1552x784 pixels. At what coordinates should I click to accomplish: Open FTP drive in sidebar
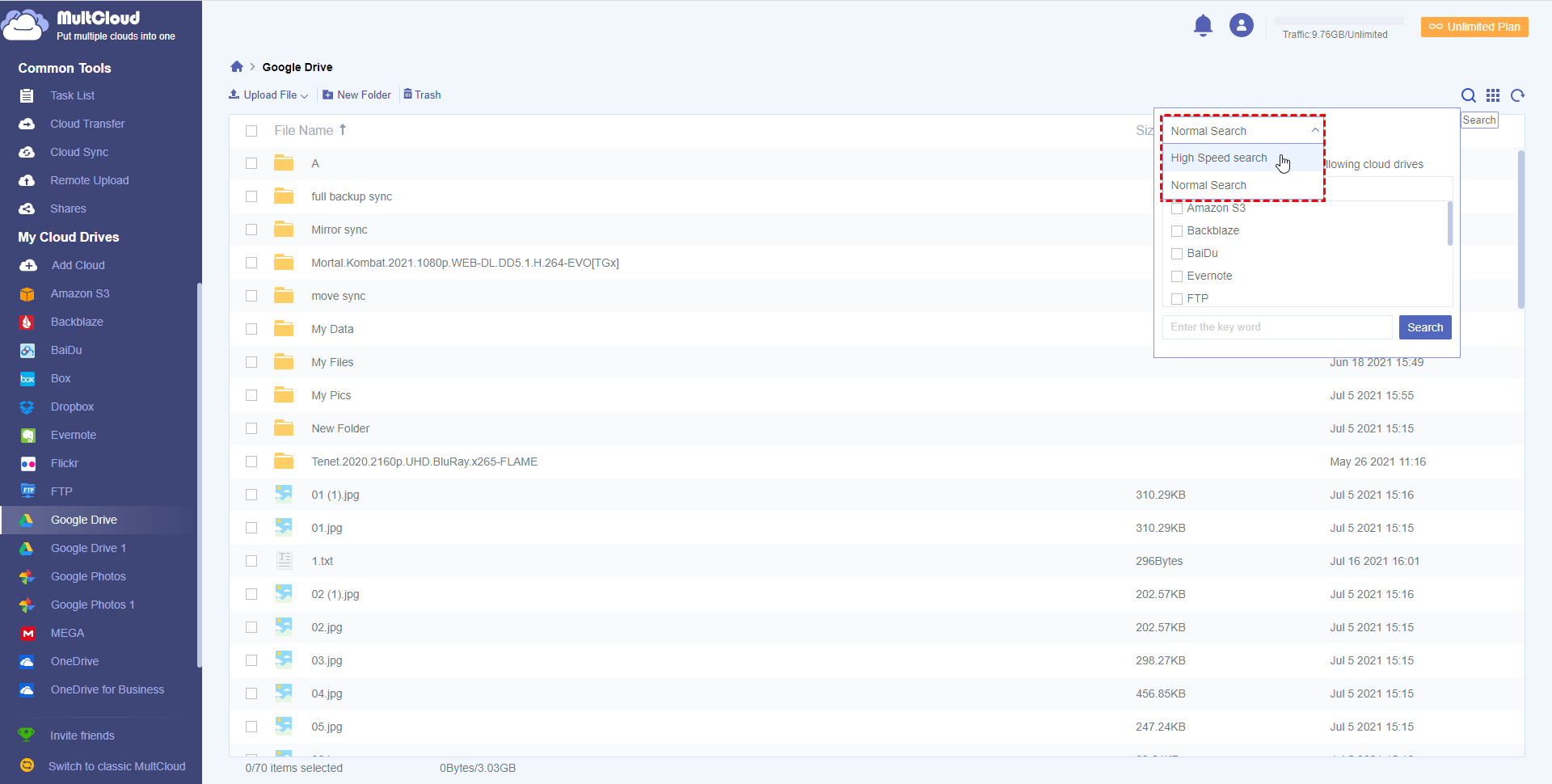[61, 491]
